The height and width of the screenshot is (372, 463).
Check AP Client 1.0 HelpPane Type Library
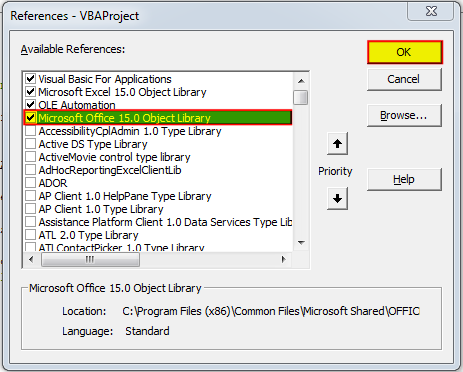click(x=30, y=196)
